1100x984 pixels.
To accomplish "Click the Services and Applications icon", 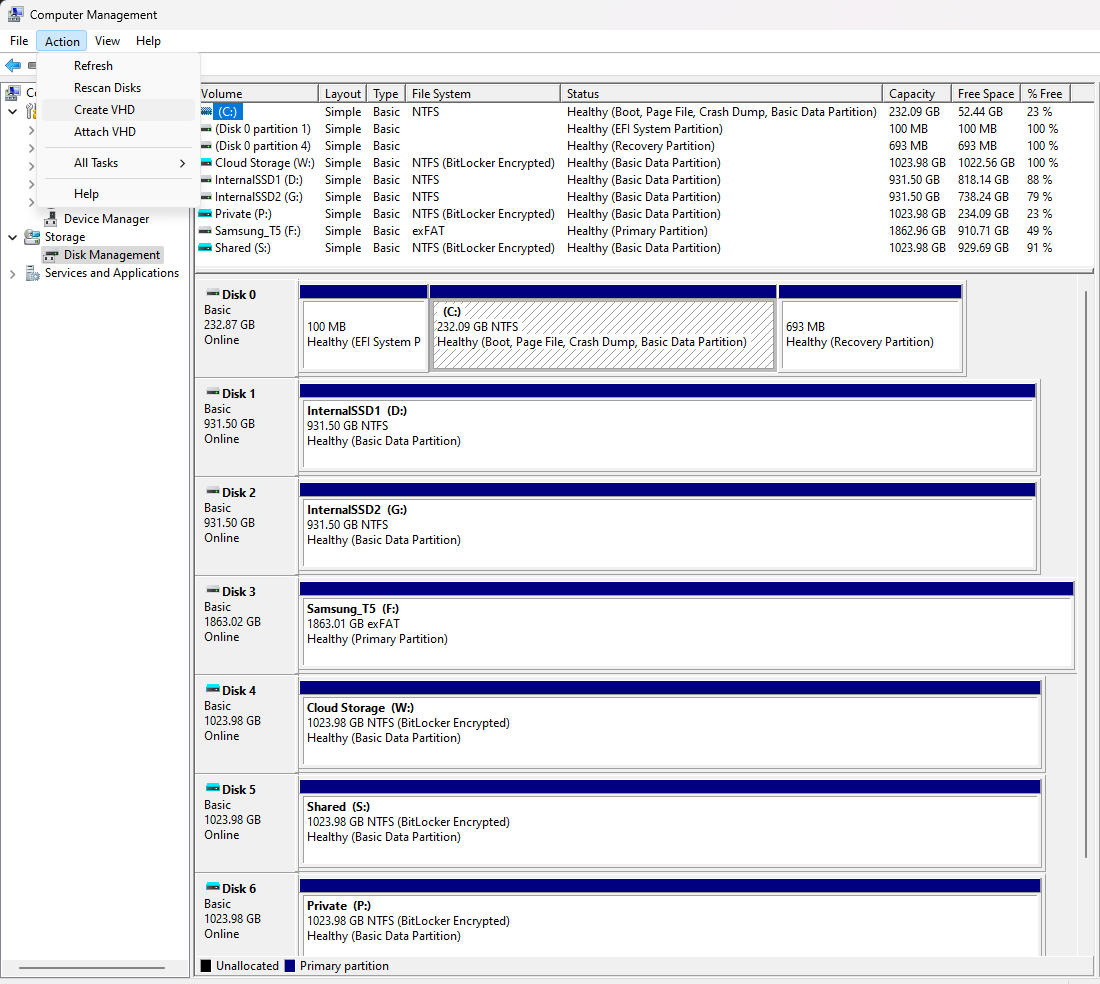I will point(33,273).
